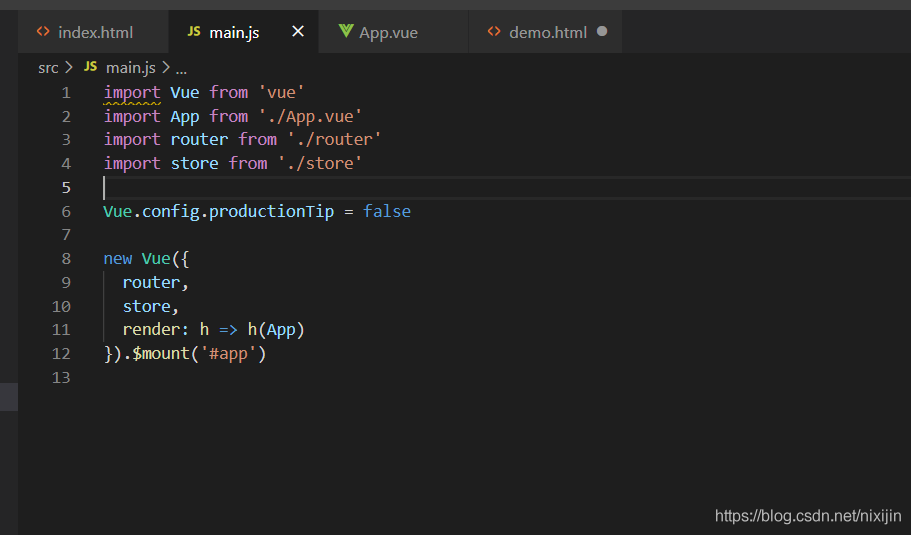Click the Vue identifier on line 8
Image resolution: width=911 pixels, height=535 pixels.
click(x=156, y=258)
